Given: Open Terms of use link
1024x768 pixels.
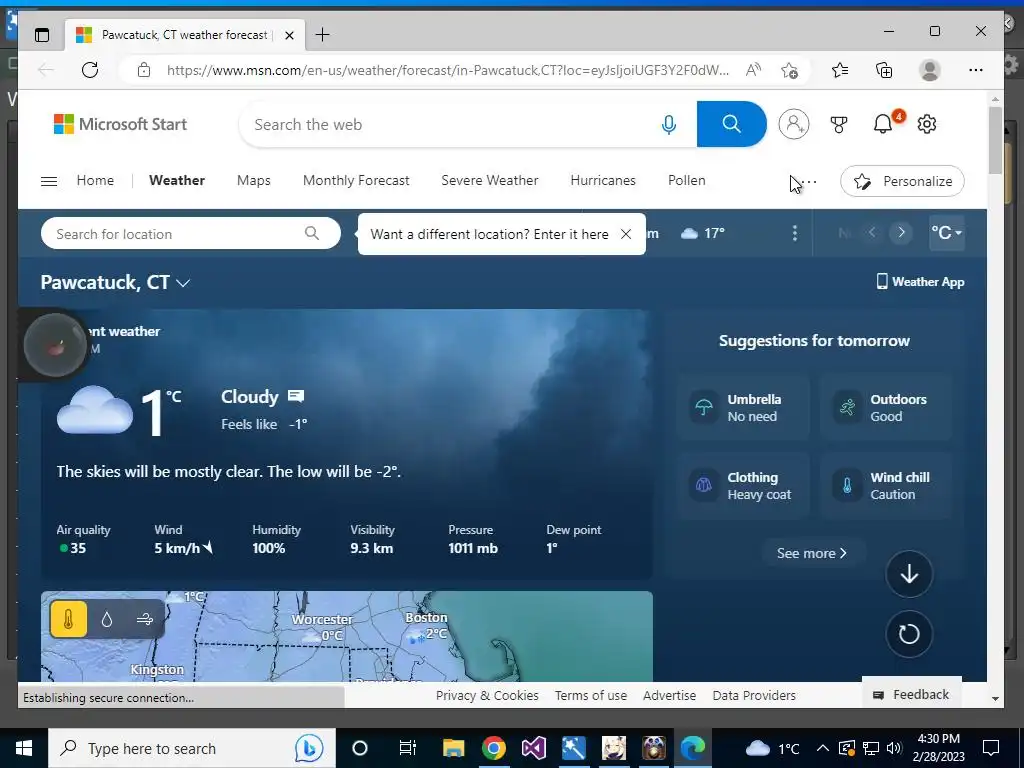Looking at the screenshot, I should 591,696.
